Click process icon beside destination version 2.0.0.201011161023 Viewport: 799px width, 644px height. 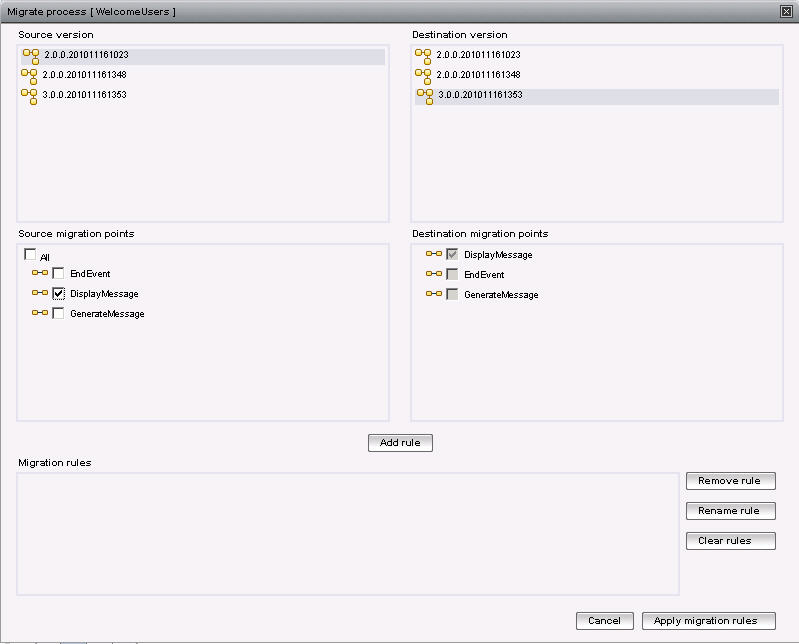[423, 56]
